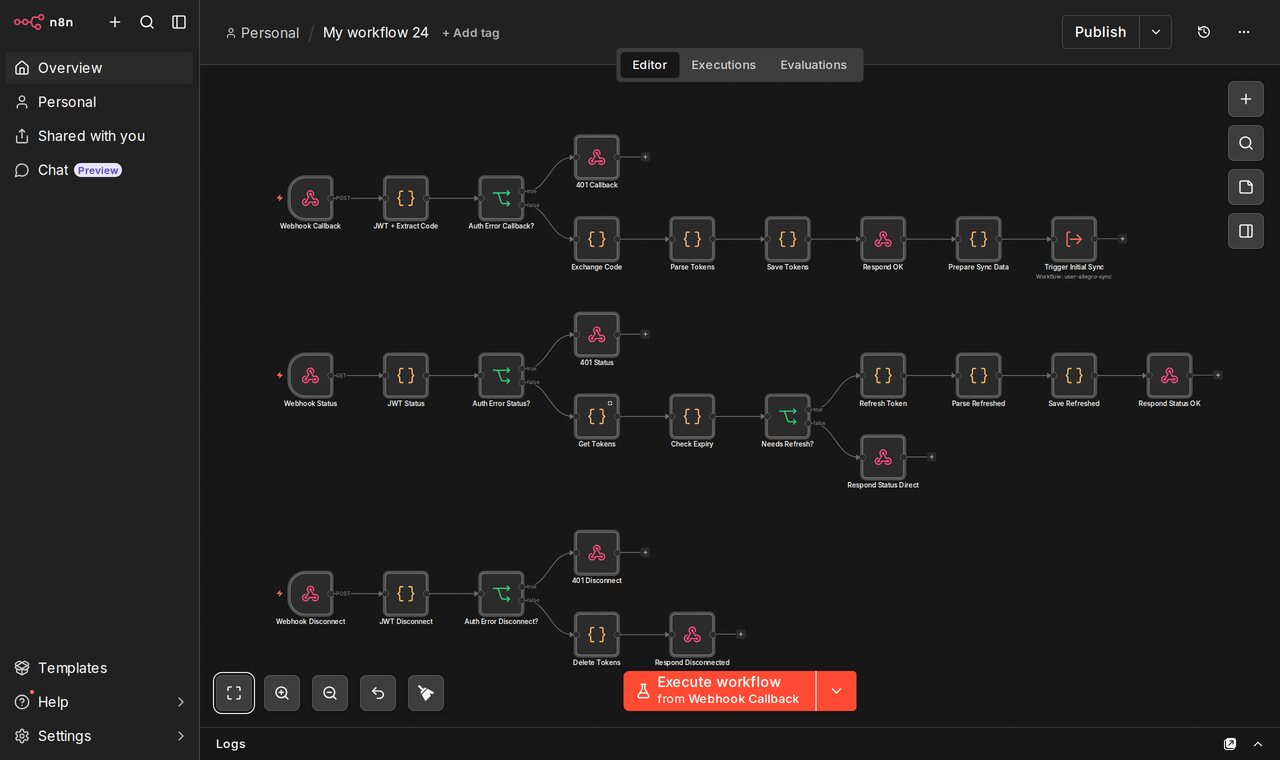Open workflow options three-dot menu
Image resolution: width=1280 pixels, height=760 pixels.
(x=1244, y=32)
